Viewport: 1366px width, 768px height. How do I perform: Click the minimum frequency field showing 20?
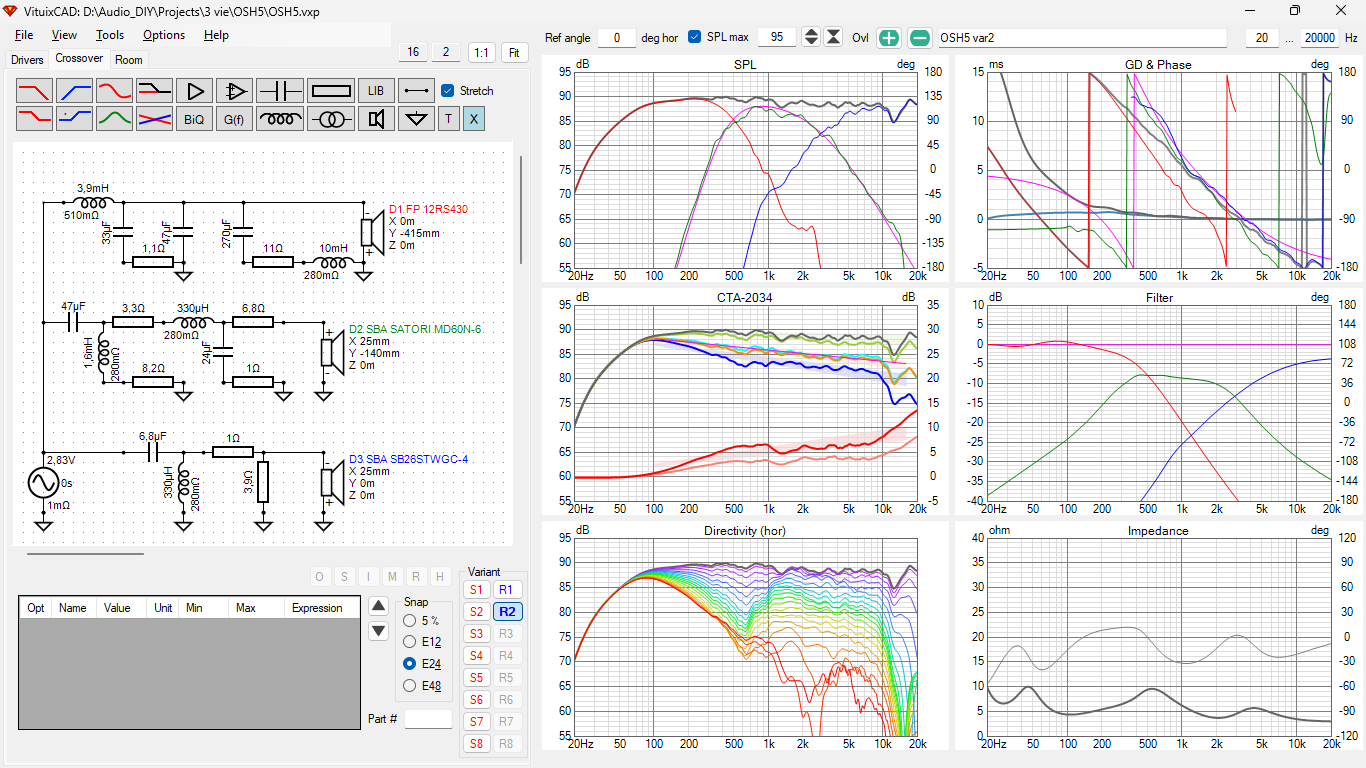coord(1262,38)
